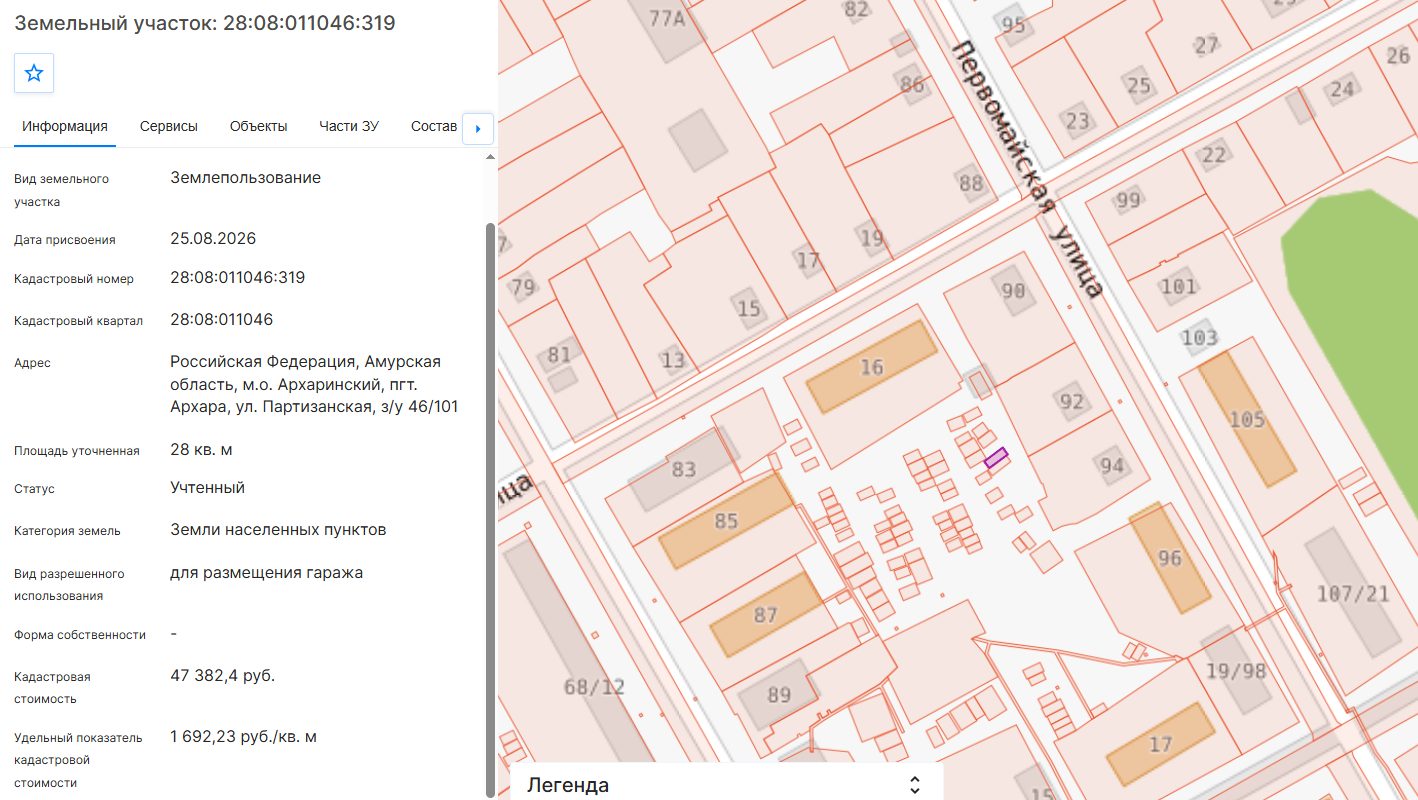Pick orange building 85 on map
The height and width of the screenshot is (800, 1418).
(726, 520)
